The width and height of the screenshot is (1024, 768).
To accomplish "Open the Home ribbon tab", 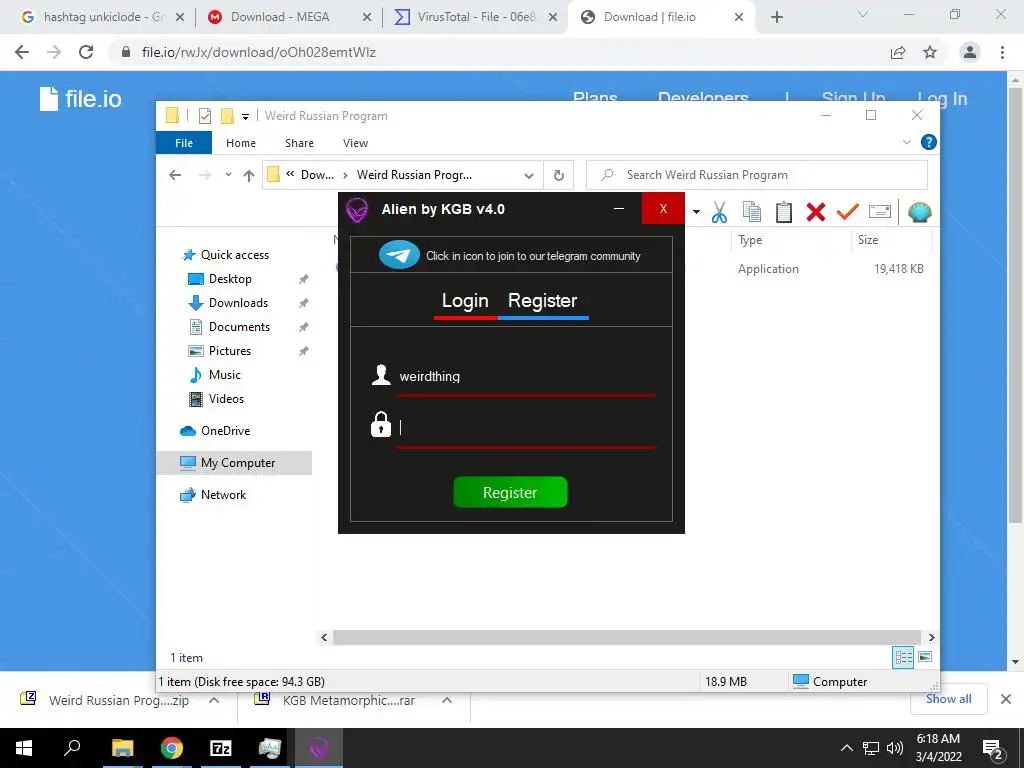I will [241, 143].
